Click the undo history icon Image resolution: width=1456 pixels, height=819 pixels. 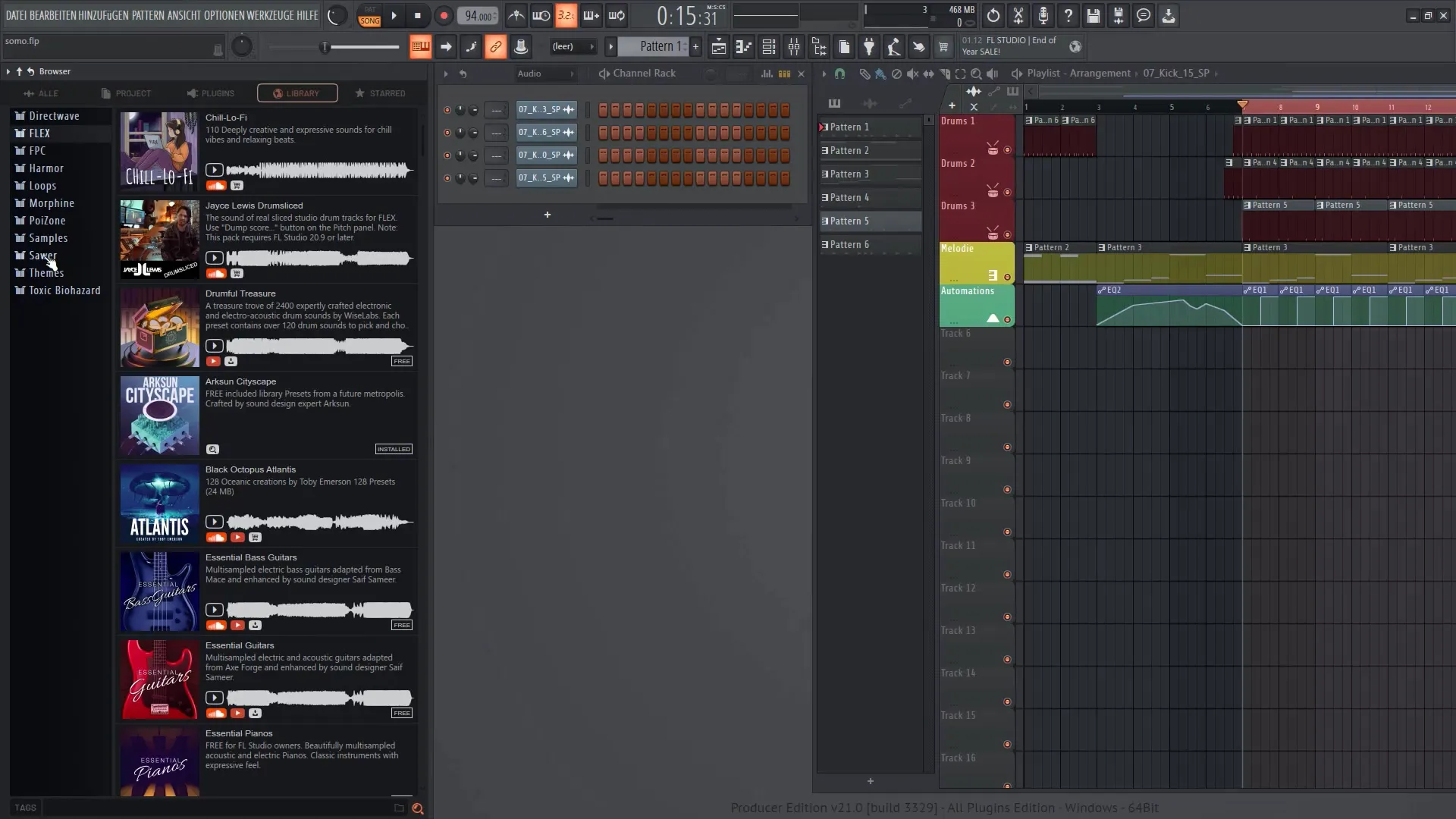tap(993, 15)
